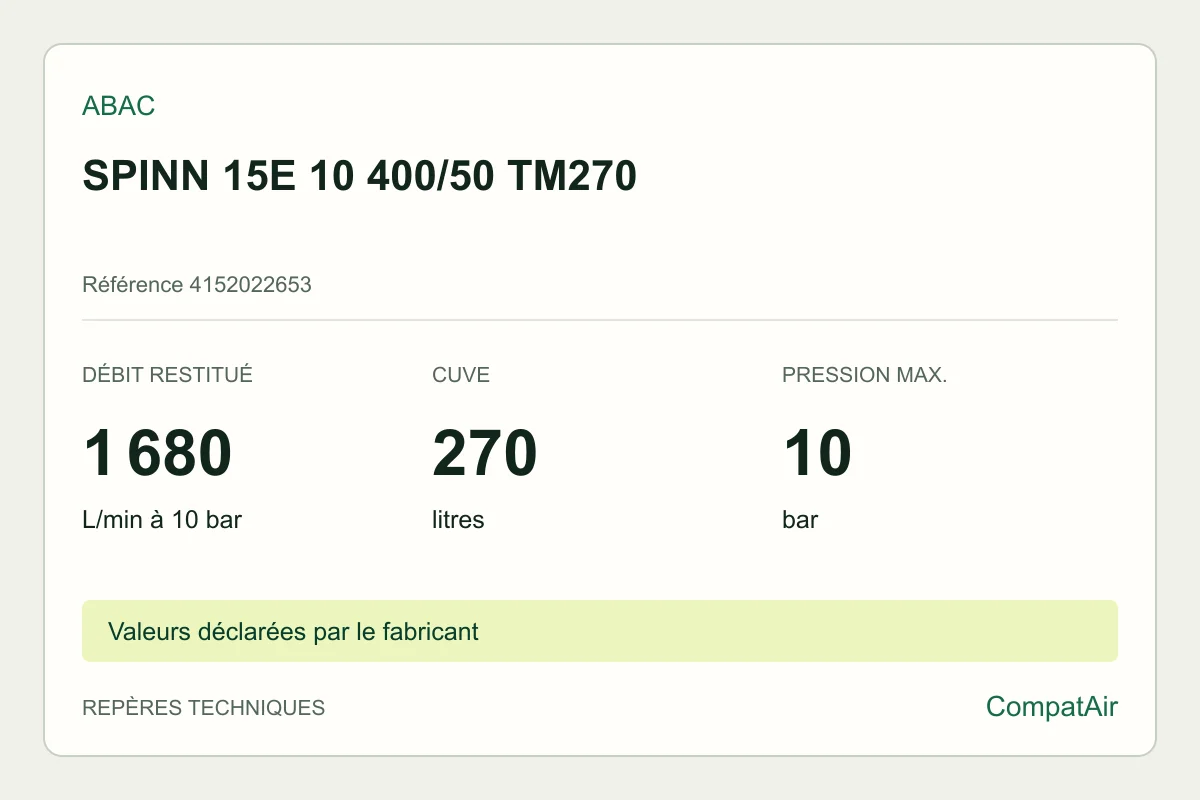Screen dimensions: 1200x800
Task: Select the 1 680 flow value
Action: [158, 453]
